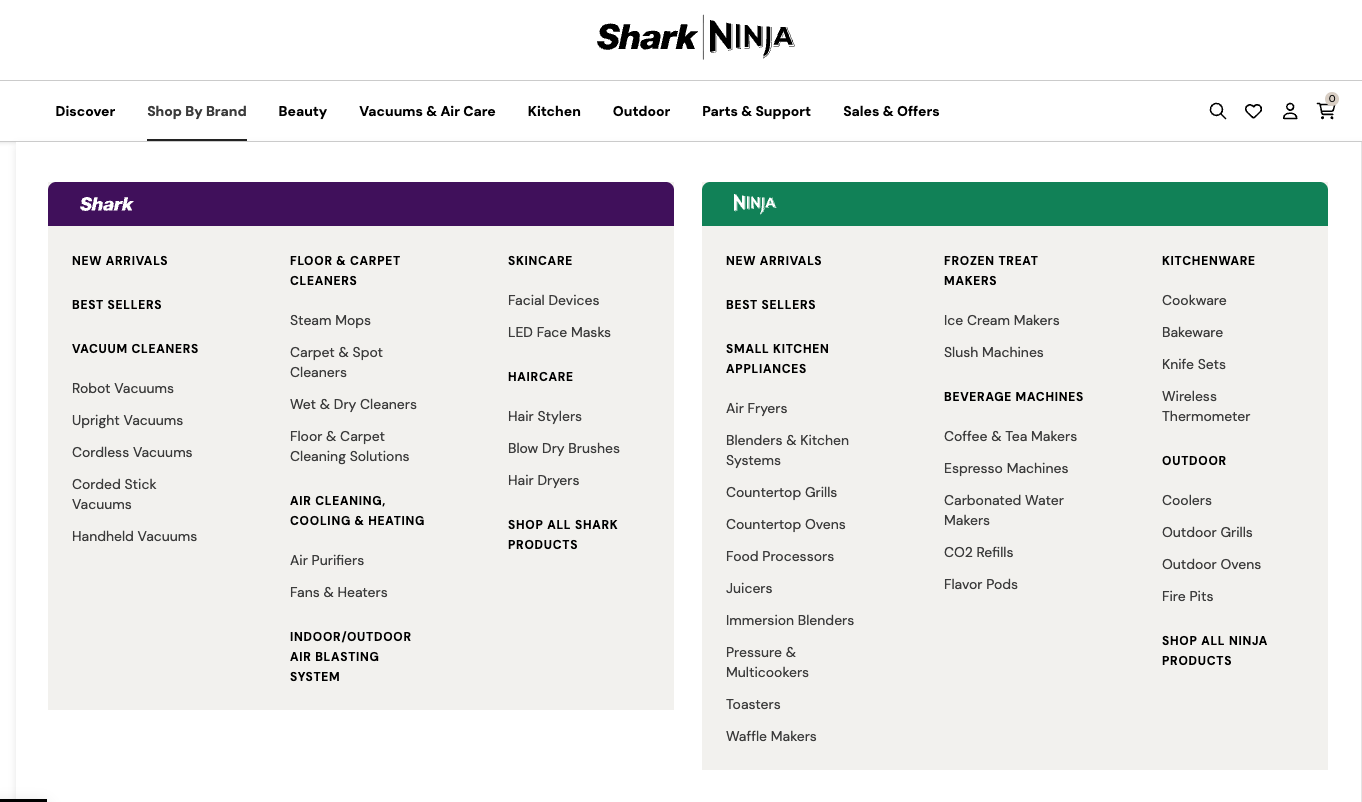Select Countertop Grills
This screenshot has width=1362, height=802.
point(781,492)
